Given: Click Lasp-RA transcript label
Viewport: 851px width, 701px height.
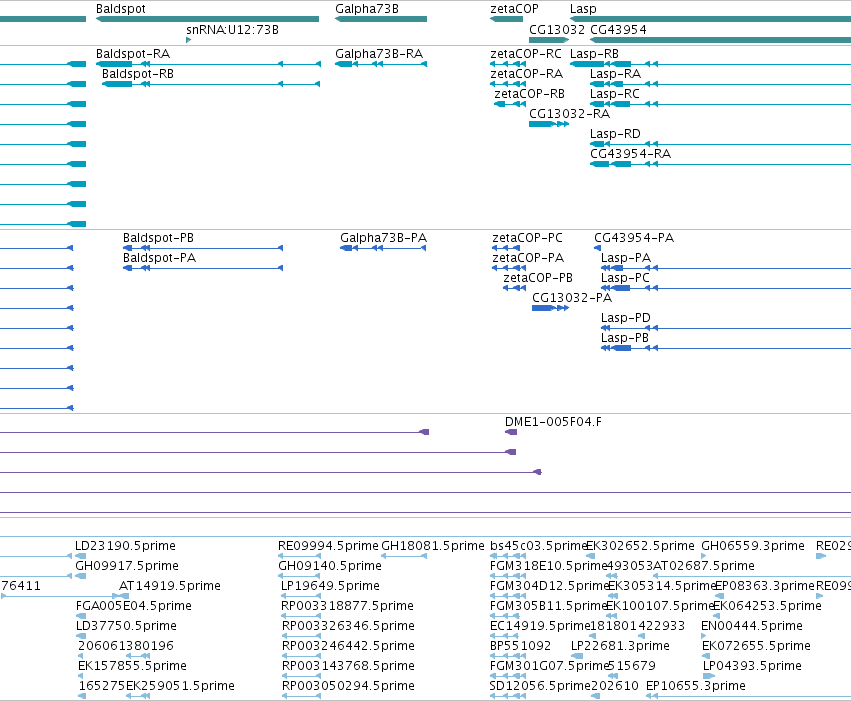Looking at the screenshot, I should point(615,74).
